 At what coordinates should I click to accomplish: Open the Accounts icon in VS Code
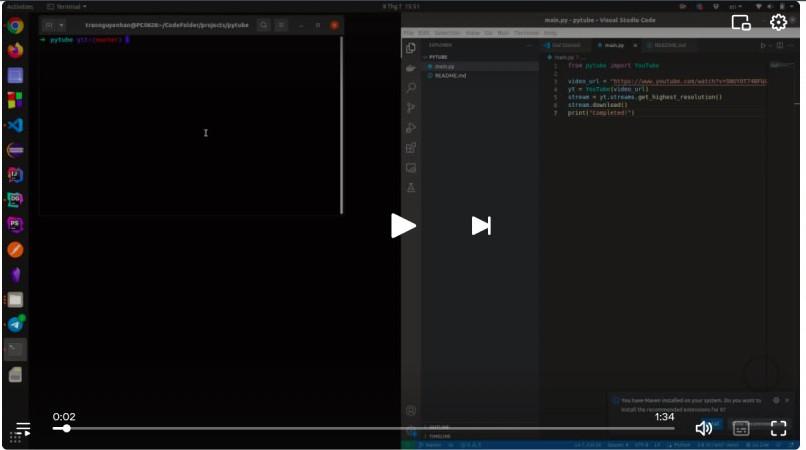[411, 410]
